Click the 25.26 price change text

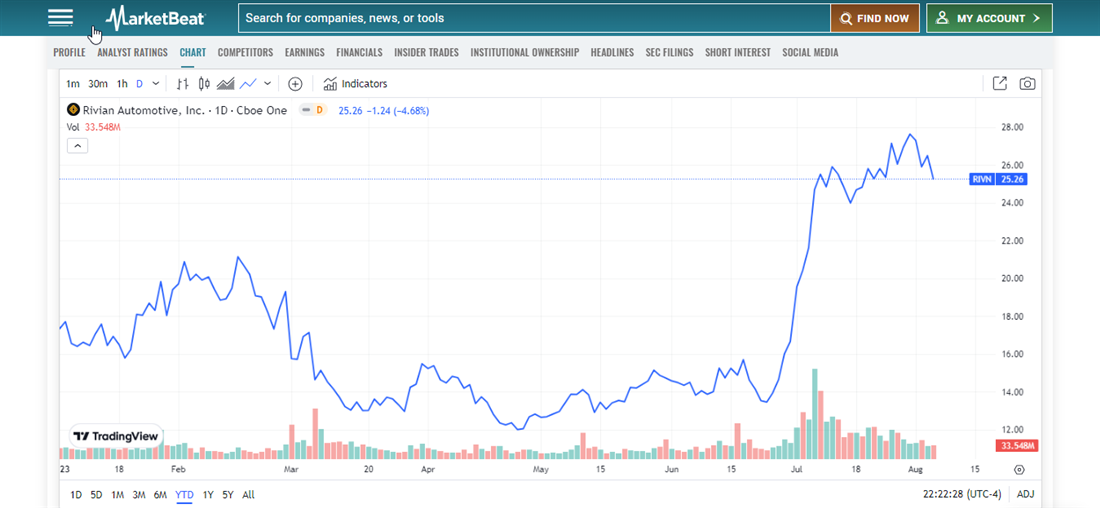pyautogui.click(x=383, y=110)
